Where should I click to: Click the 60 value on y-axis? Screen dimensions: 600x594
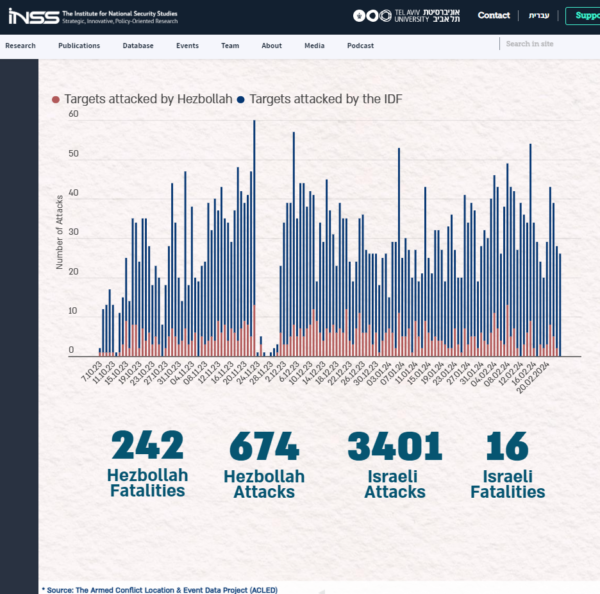(x=73, y=114)
